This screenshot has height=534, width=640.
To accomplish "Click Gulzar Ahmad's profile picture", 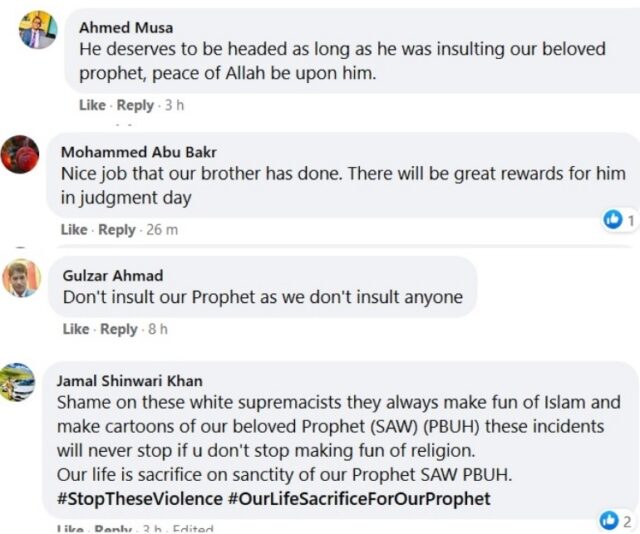I will click(20, 277).
